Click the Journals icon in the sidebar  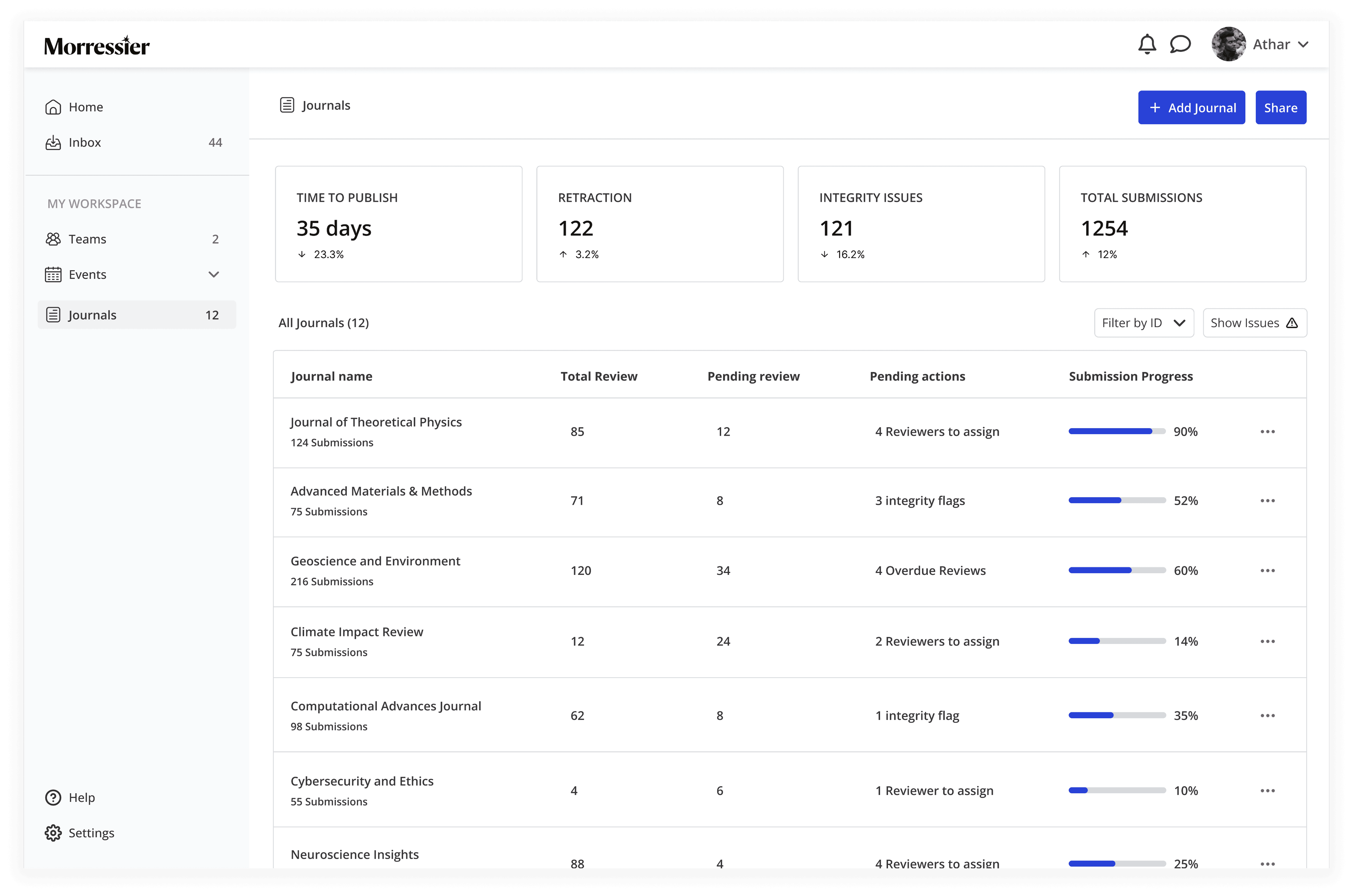tap(53, 315)
